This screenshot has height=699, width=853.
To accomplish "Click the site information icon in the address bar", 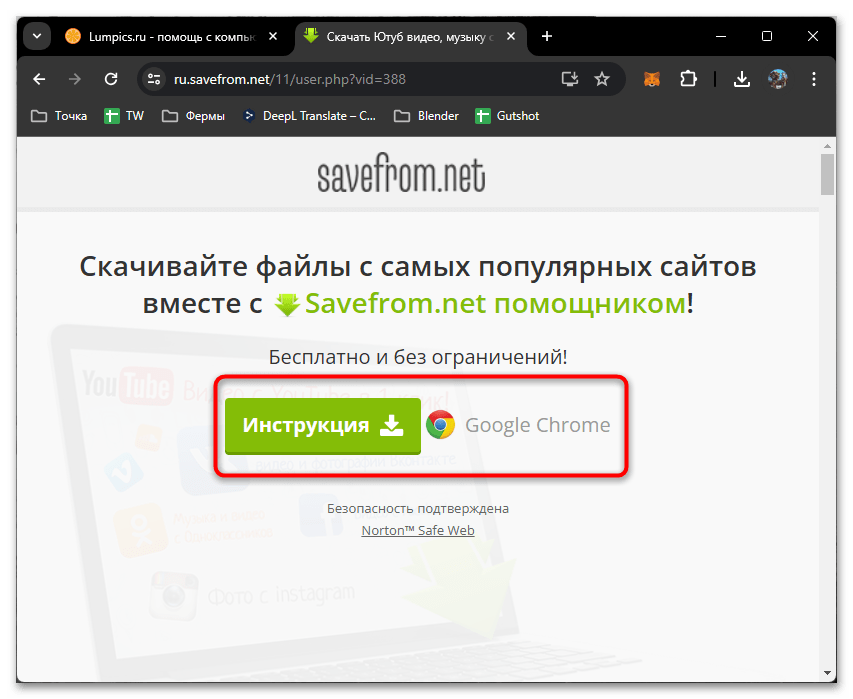I will point(153,78).
